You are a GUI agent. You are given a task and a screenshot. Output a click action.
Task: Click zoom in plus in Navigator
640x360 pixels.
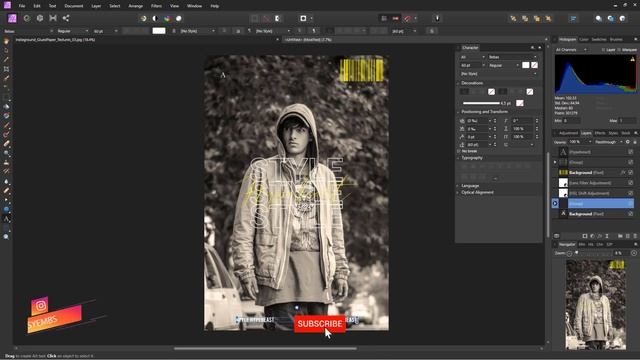(x=633, y=253)
